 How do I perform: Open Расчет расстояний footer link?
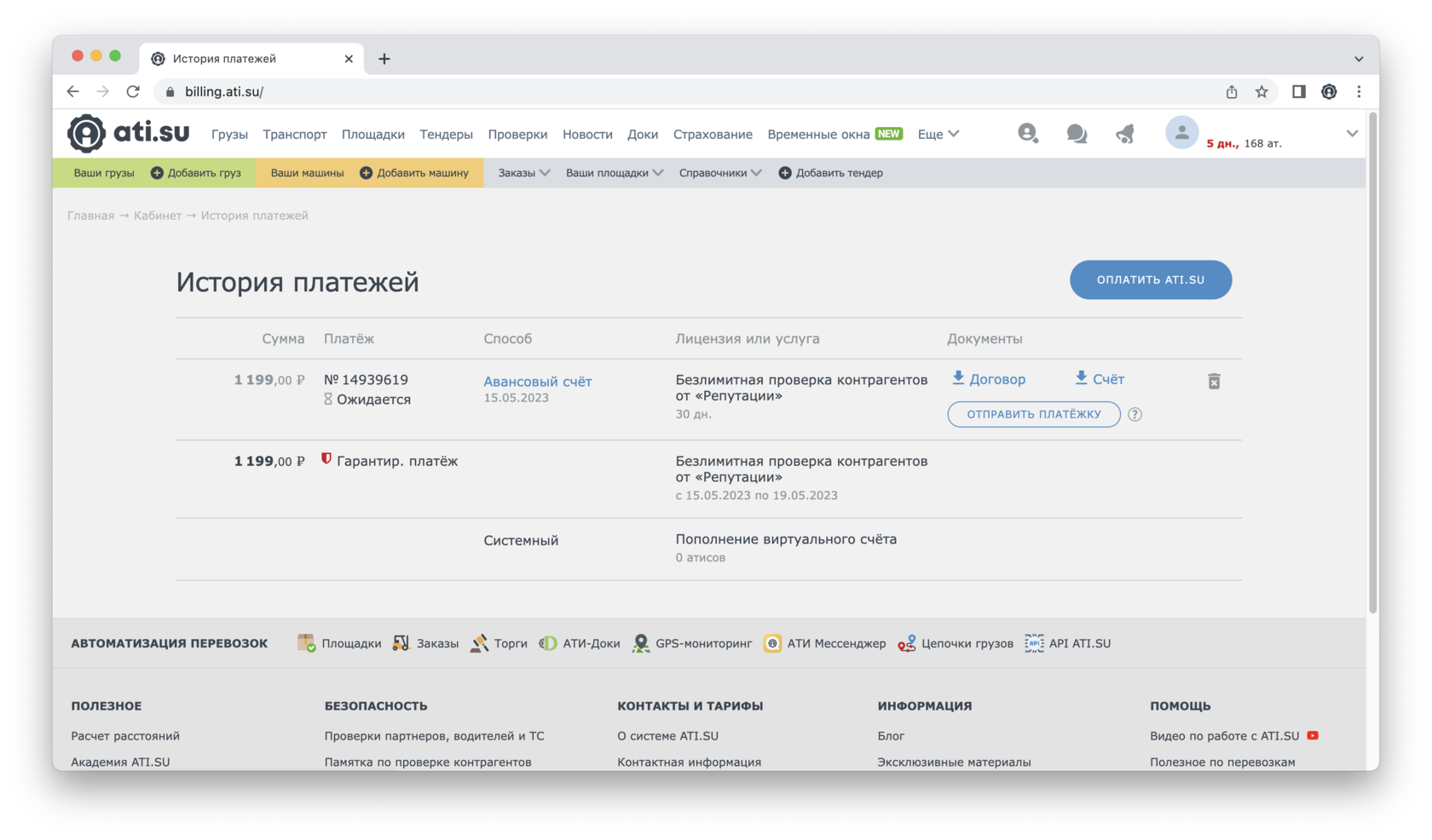pos(125,735)
